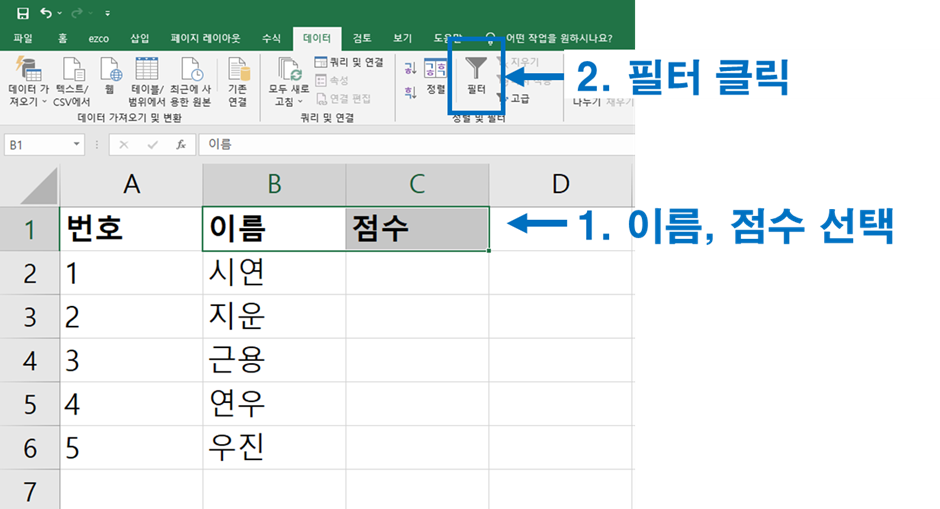
Task: Open Customize Quick Access Toolbar dropdown
Action: point(107,13)
